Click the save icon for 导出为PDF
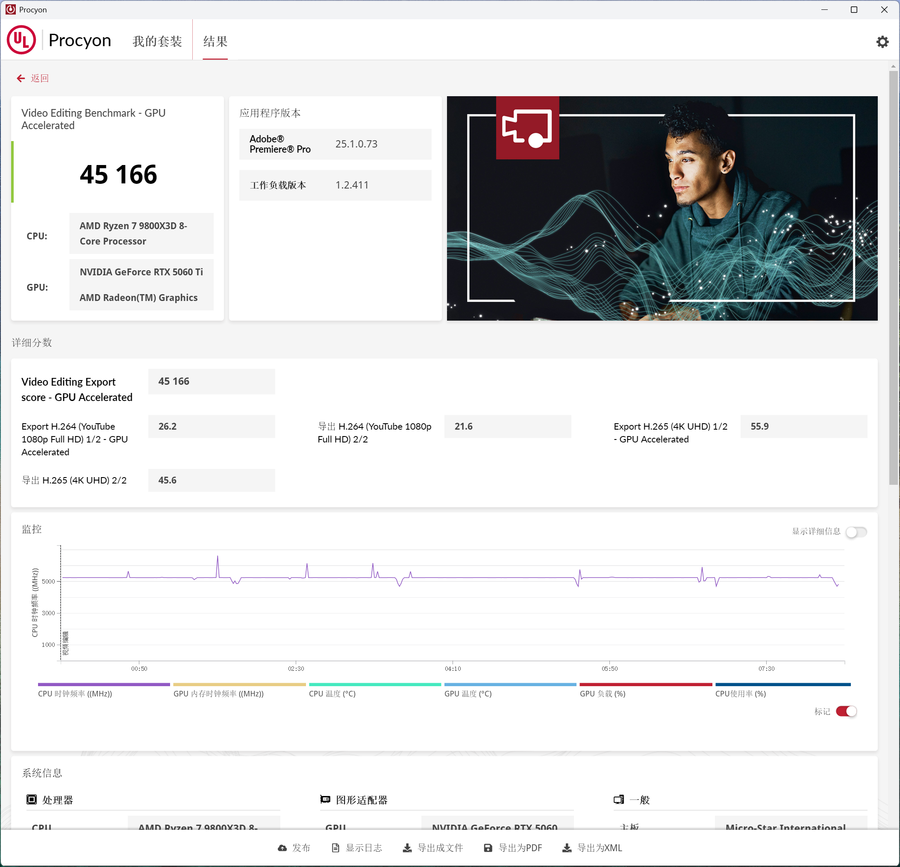 pos(488,848)
